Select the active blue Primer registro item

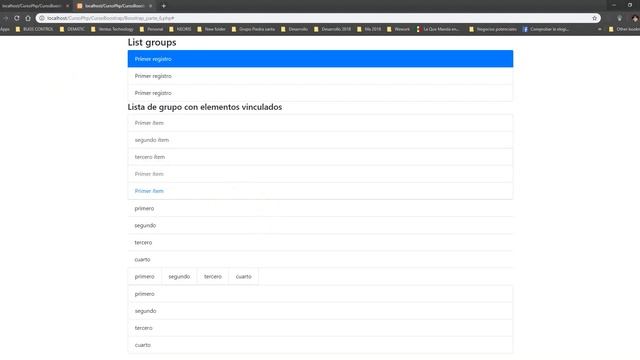pos(320,59)
